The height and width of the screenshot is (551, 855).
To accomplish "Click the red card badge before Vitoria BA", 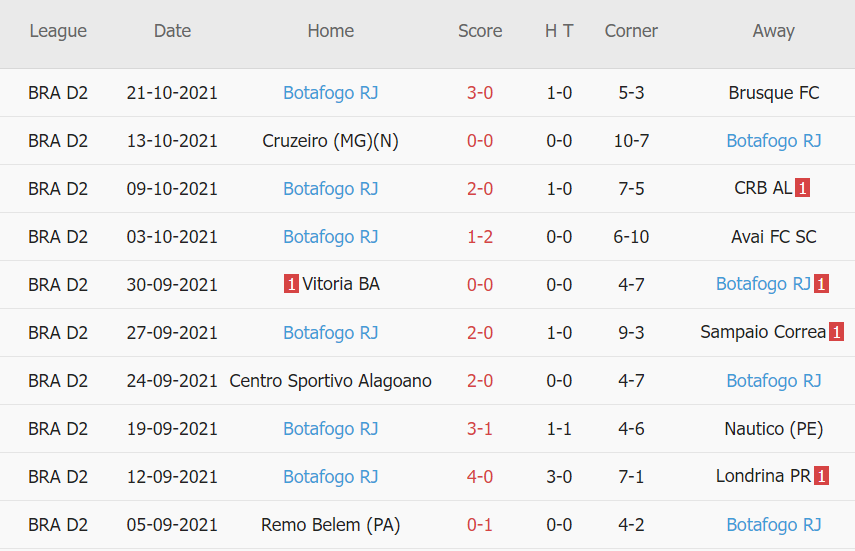I will (x=291, y=284).
